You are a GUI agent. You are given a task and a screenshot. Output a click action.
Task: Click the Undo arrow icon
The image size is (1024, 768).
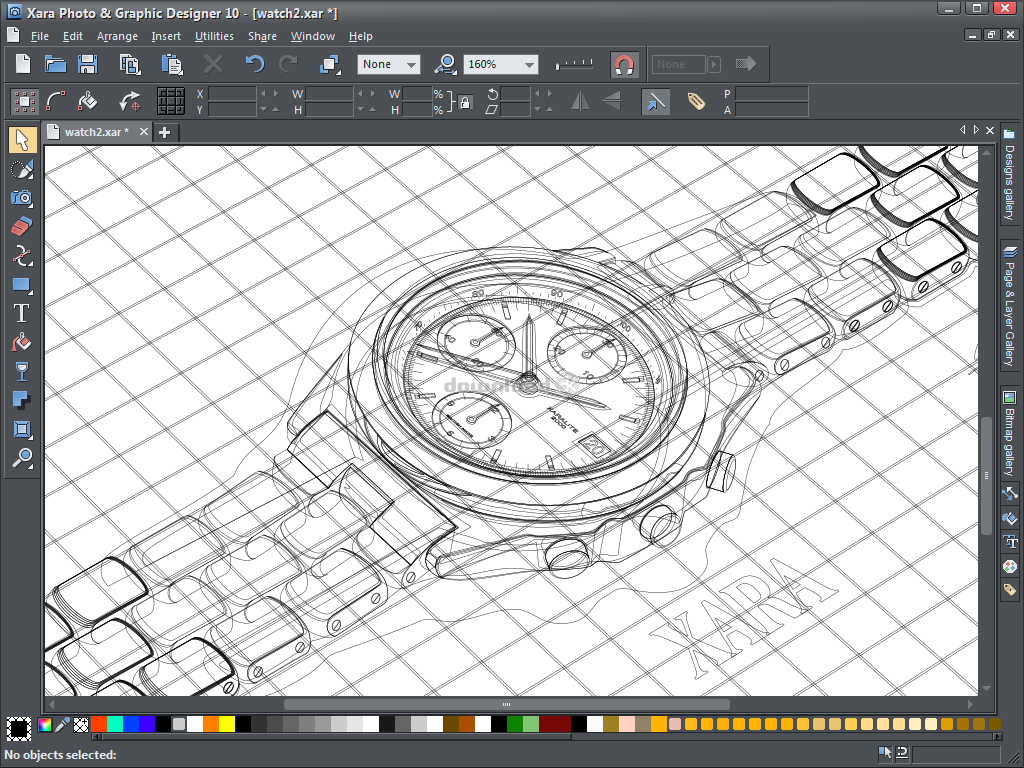tap(255, 65)
